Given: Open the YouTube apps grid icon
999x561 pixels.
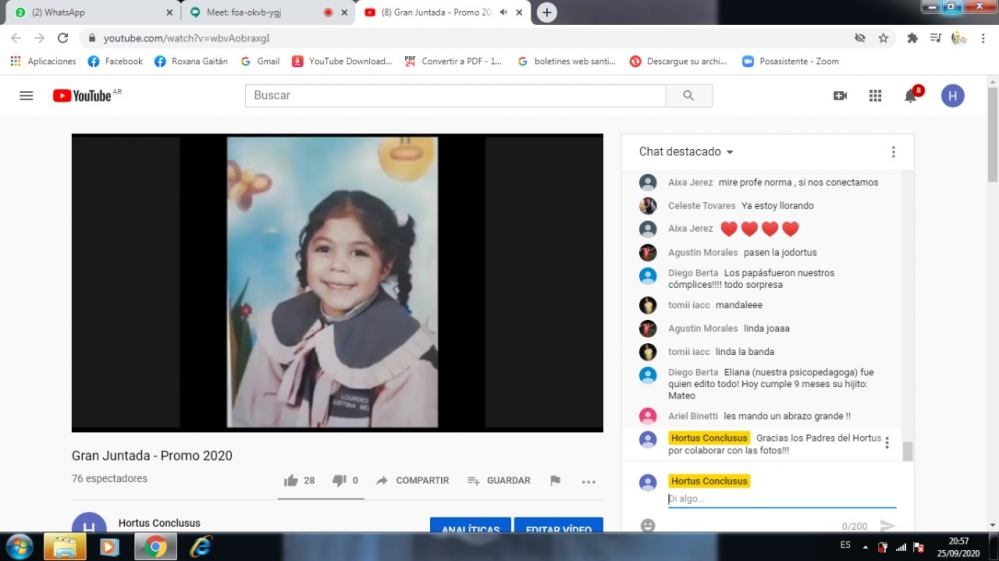Looking at the screenshot, I should point(875,96).
